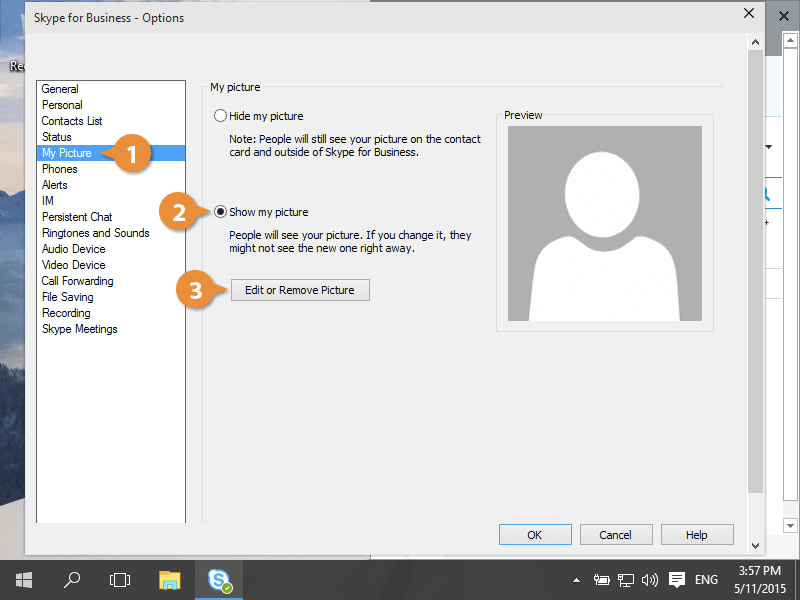Open the My Picture options category
Viewport: 800px width, 600px height.
click(x=67, y=153)
